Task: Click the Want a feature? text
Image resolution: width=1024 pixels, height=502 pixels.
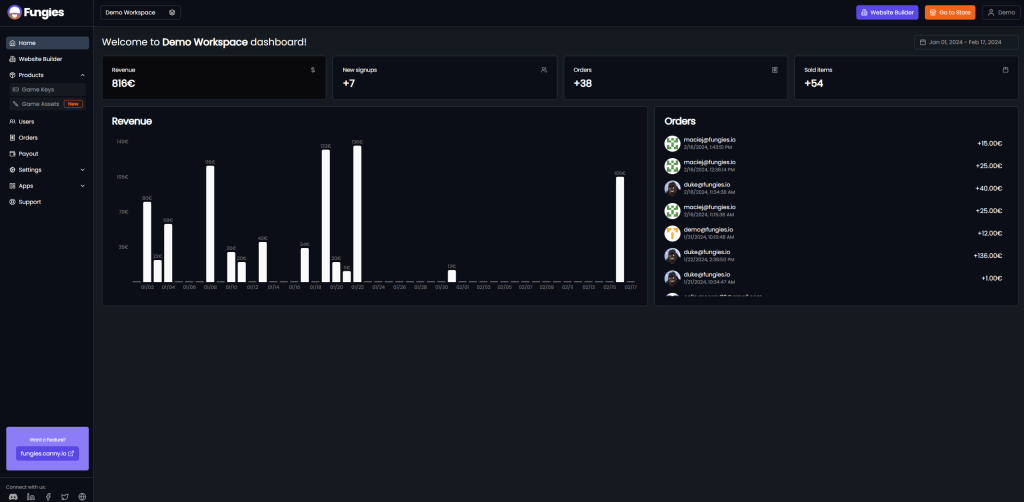Action: tap(48, 439)
